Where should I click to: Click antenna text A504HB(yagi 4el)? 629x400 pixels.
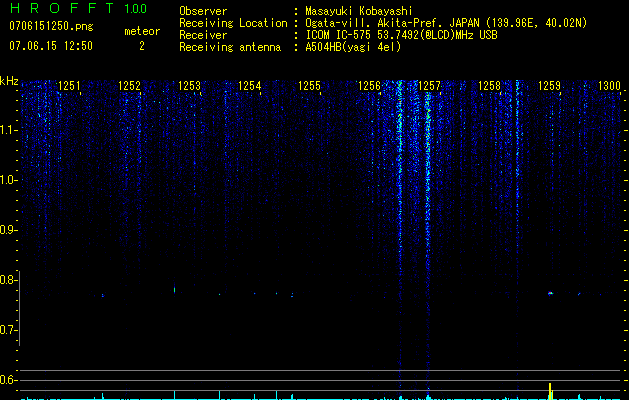coord(353,47)
